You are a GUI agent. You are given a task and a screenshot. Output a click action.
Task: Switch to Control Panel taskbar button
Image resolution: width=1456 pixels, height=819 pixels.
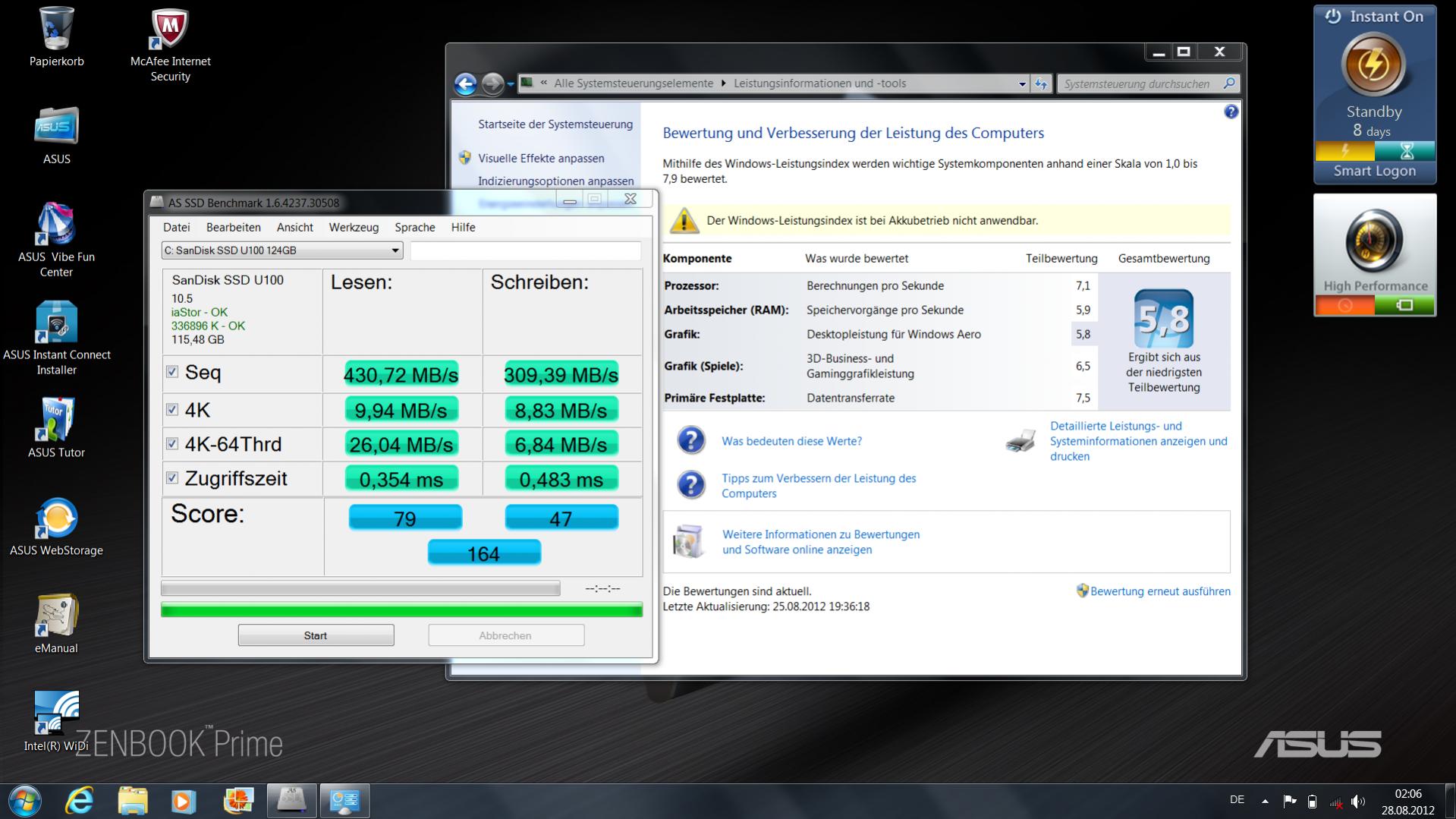click(x=344, y=801)
